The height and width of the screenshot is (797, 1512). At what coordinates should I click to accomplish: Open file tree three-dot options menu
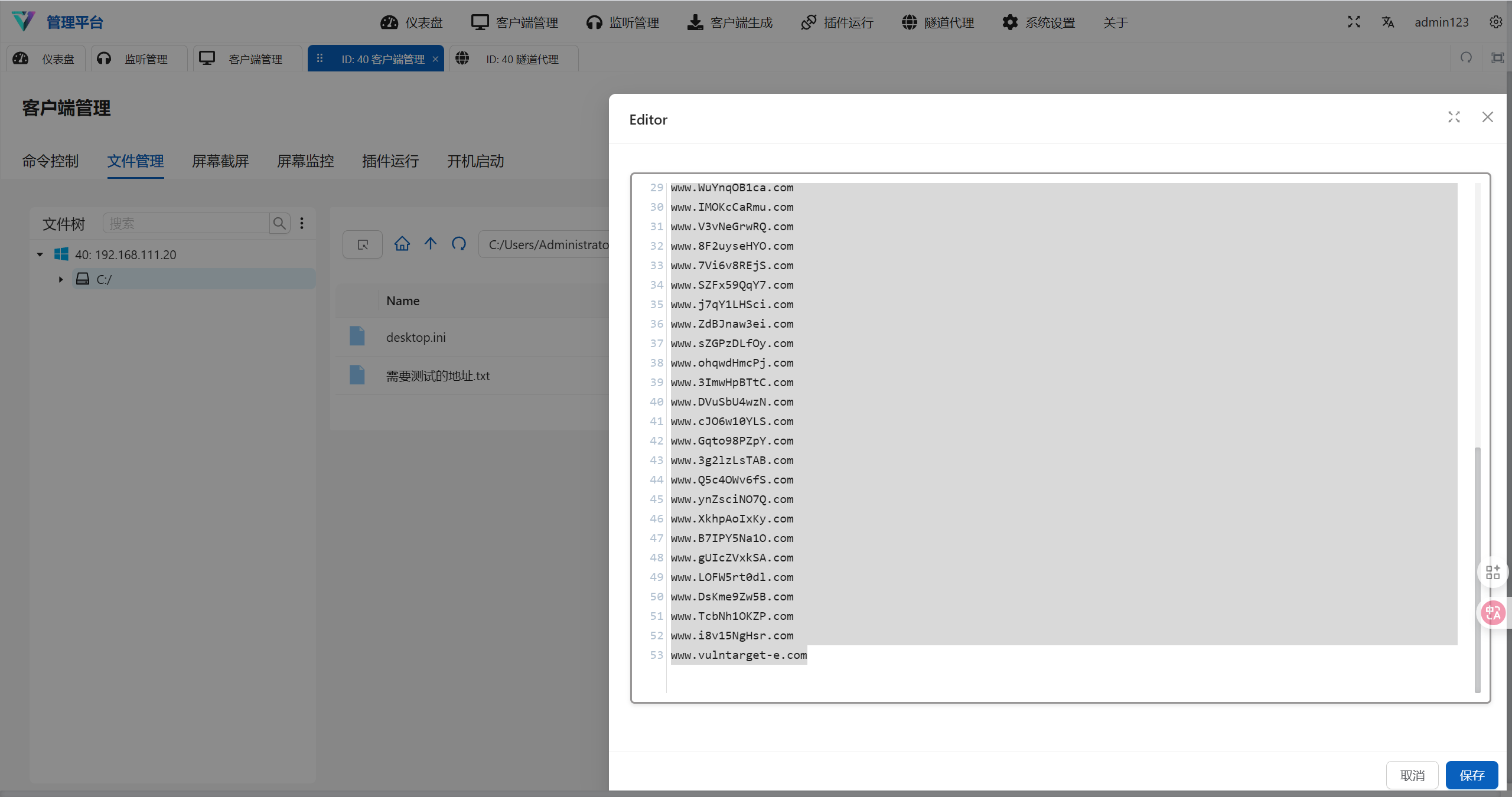point(302,224)
